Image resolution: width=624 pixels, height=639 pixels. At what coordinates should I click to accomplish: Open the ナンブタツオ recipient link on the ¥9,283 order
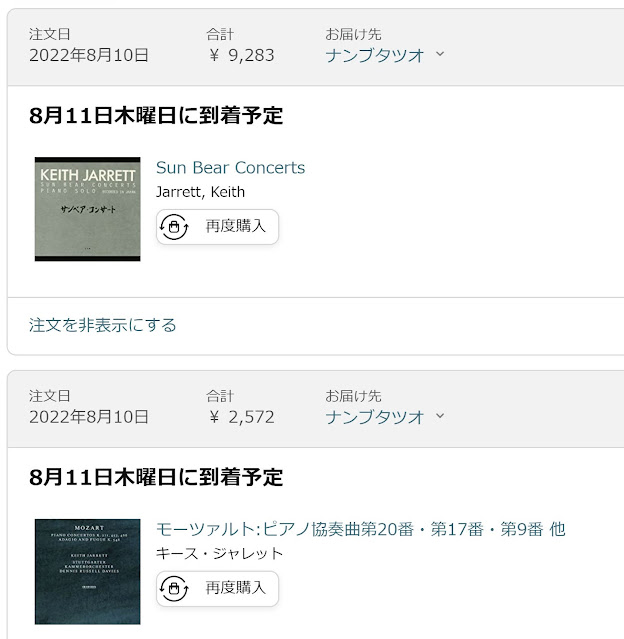(x=375, y=55)
